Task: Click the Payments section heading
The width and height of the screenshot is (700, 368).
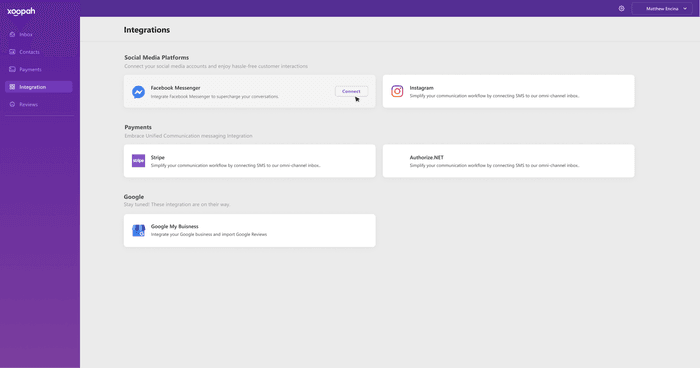Action: coord(138,127)
